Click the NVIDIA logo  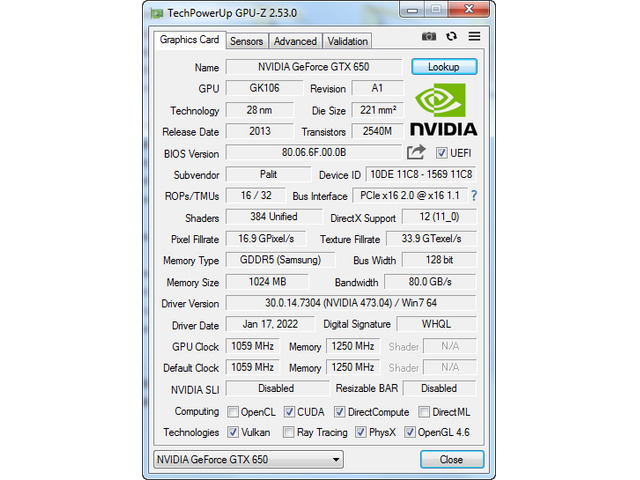click(444, 109)
